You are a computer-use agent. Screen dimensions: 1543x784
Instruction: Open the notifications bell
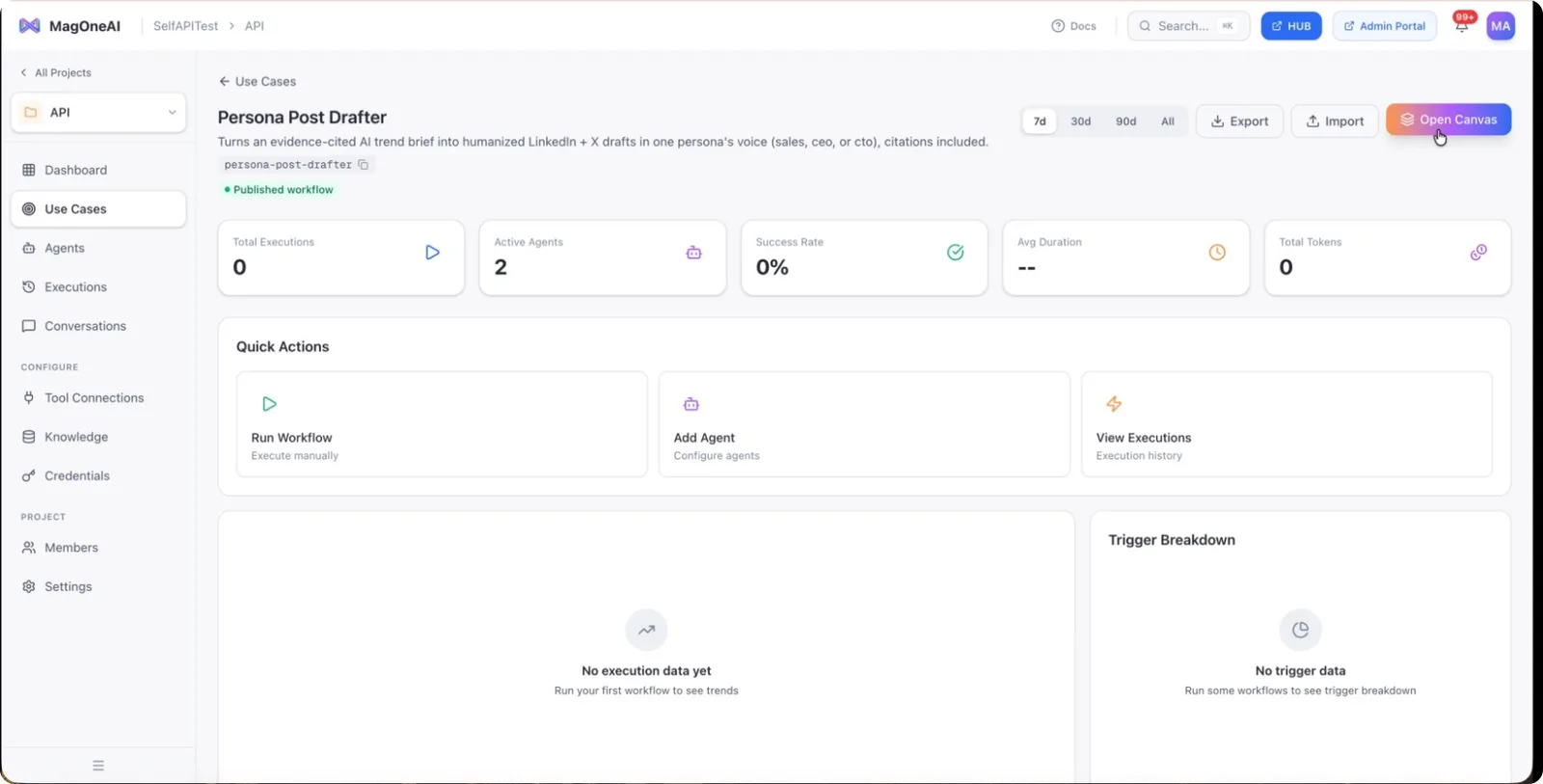(x=1462, y=26)
